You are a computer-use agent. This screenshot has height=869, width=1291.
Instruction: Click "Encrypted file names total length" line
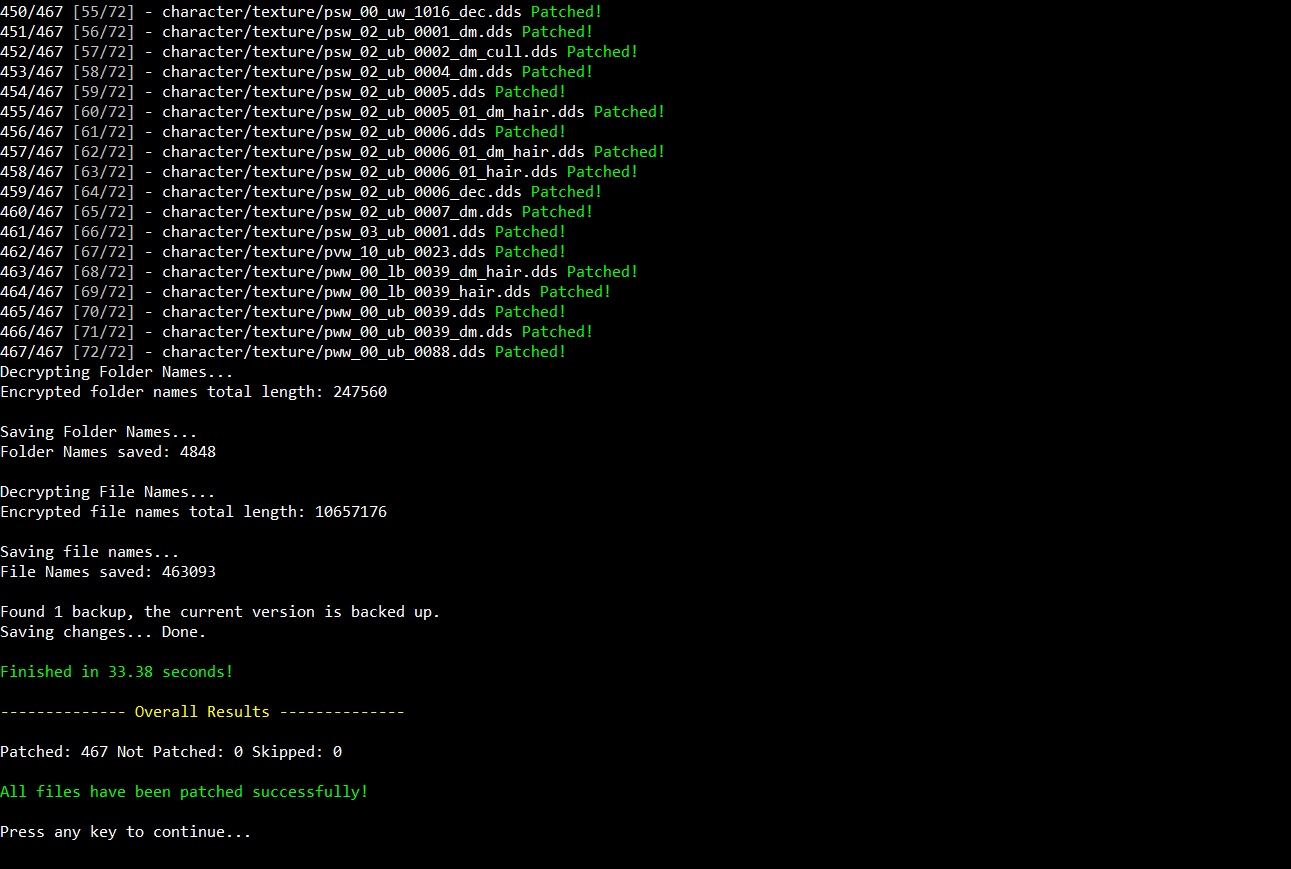pyautogui.click(x=193, y=512)
